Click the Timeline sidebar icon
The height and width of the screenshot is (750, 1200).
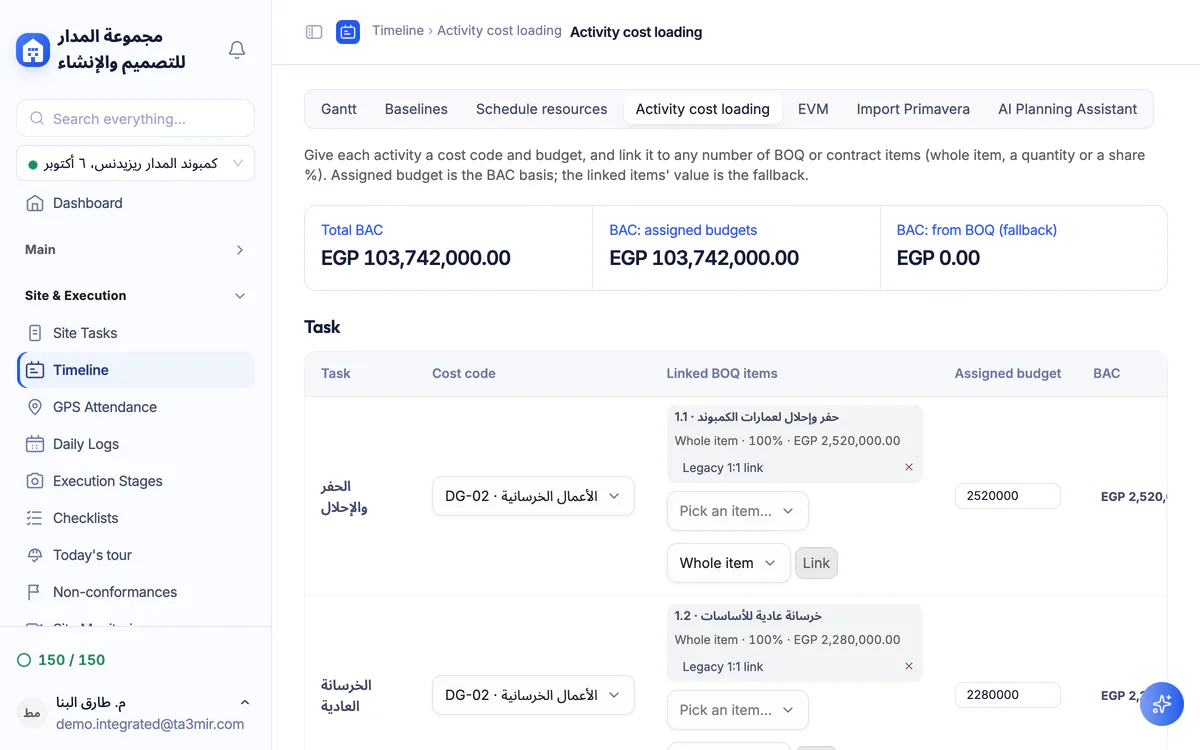pos(35,370)
